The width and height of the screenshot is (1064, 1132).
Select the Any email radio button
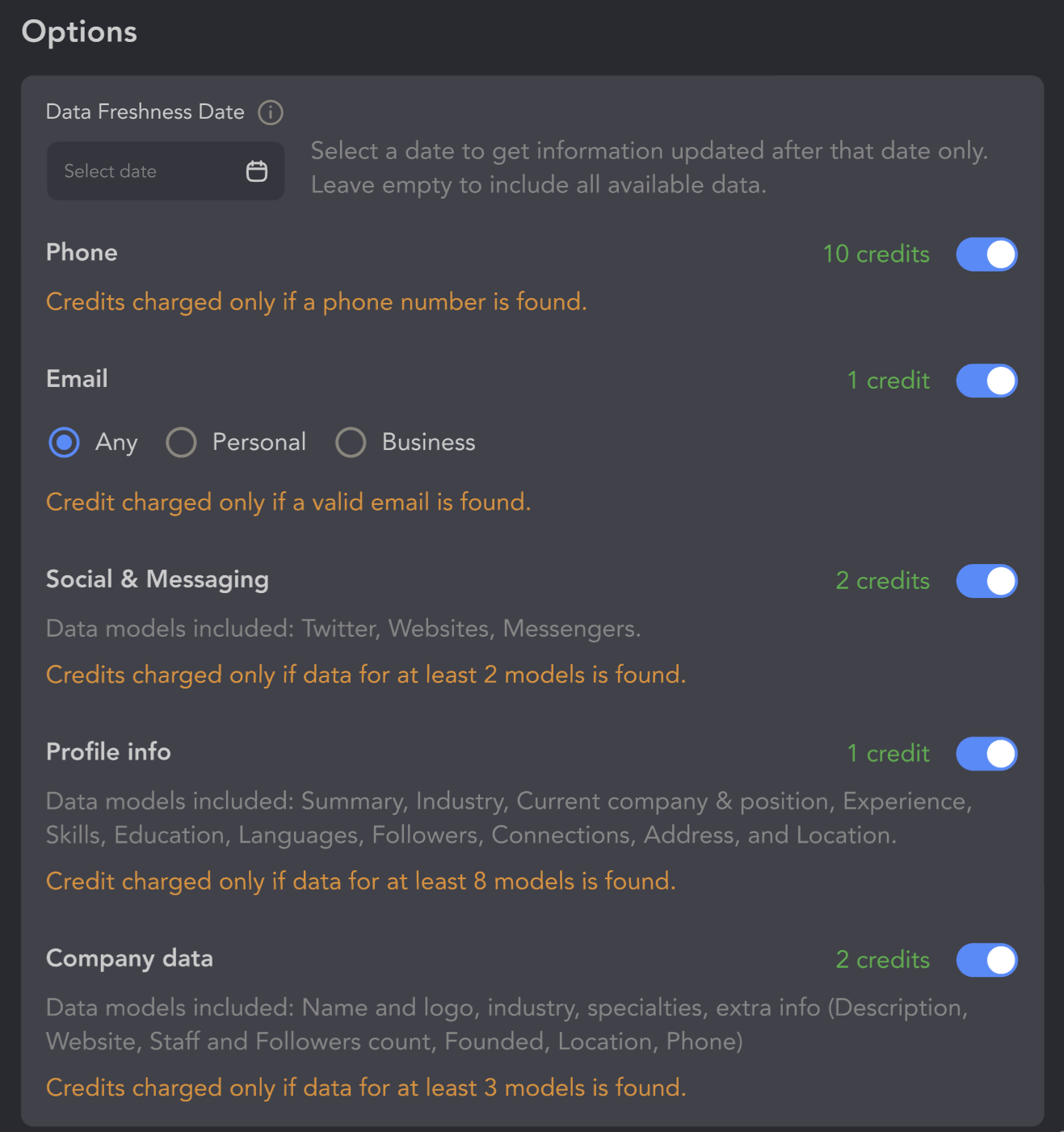click(65, 443)
